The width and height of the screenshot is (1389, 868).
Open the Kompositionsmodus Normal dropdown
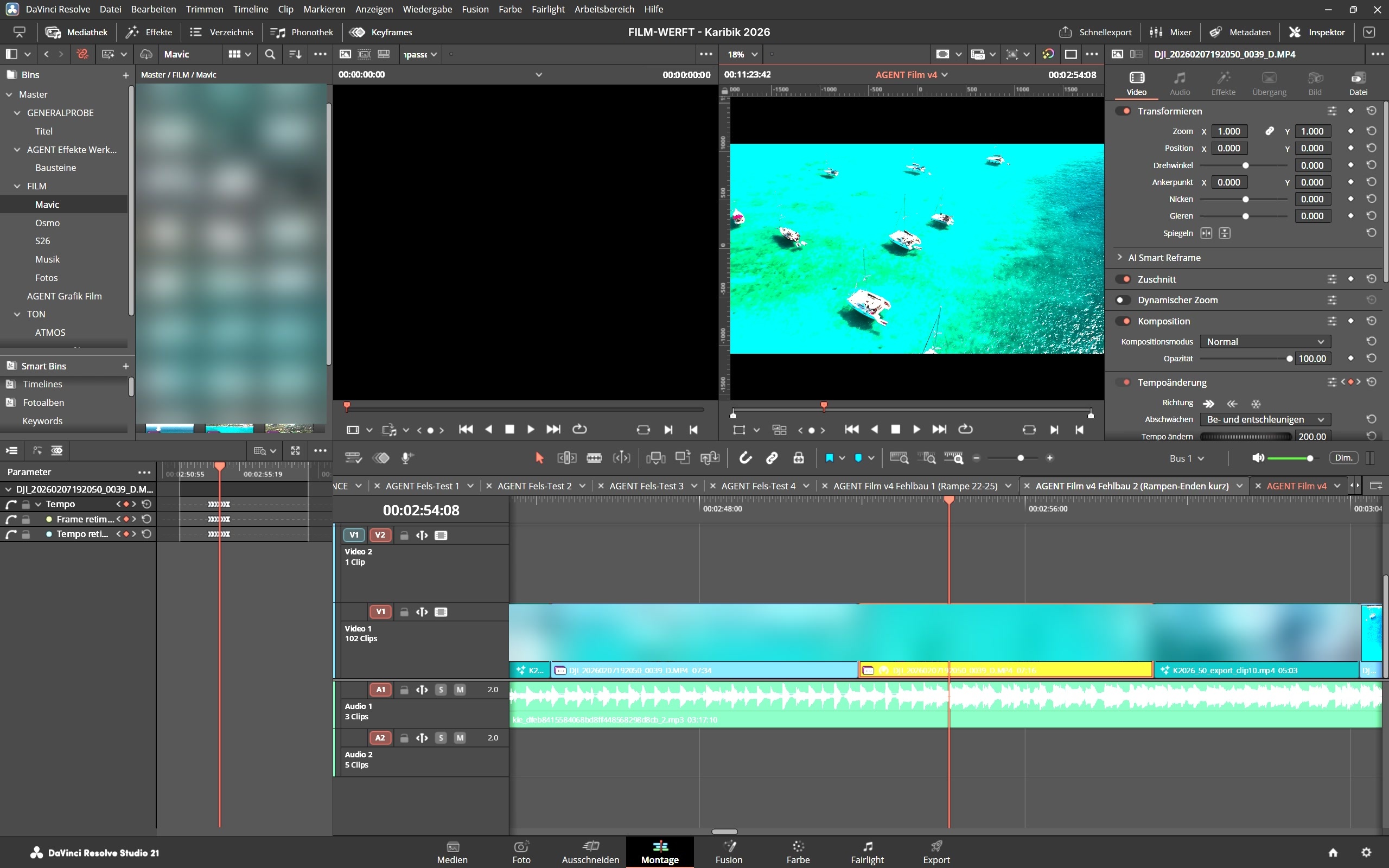click(1265, 342)
